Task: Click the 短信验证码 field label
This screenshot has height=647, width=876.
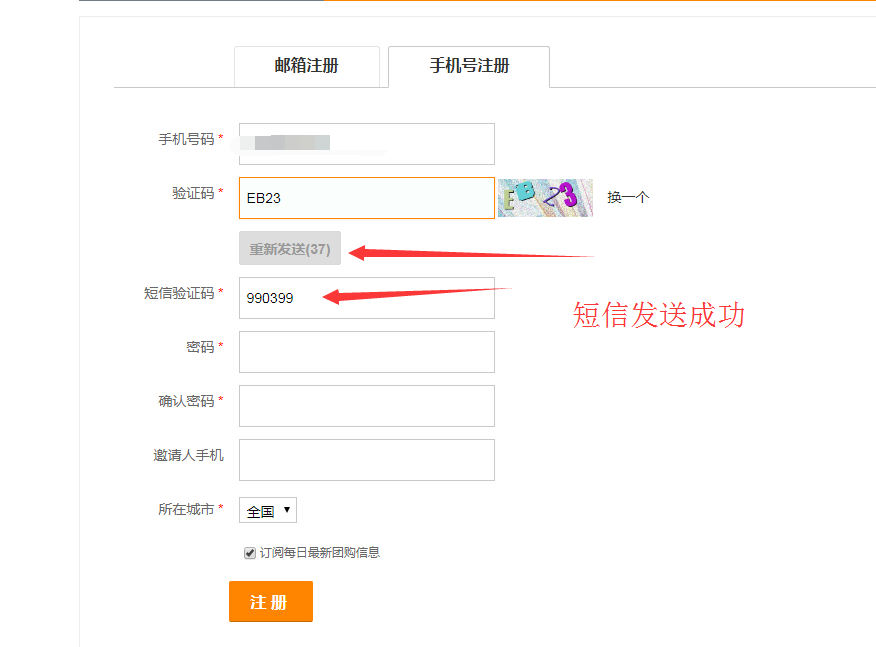Action: pyautogui.click(x=179, y=294)
